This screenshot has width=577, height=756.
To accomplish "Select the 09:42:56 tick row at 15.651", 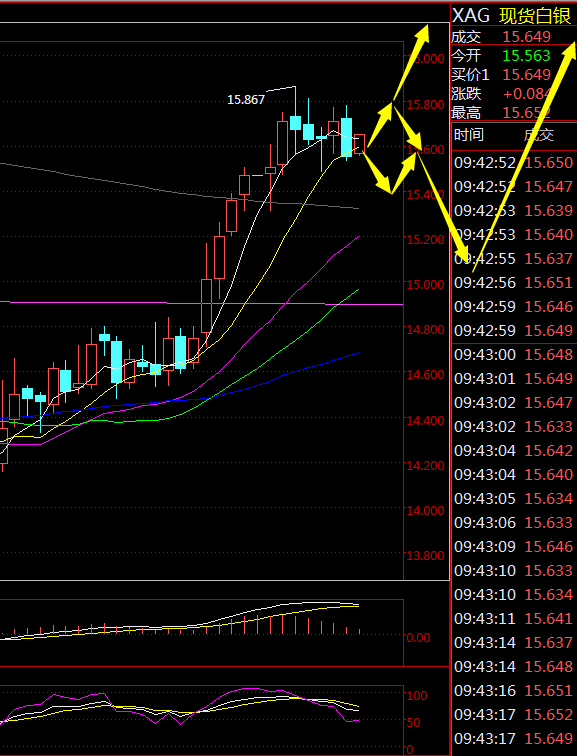I will (513, 283).
